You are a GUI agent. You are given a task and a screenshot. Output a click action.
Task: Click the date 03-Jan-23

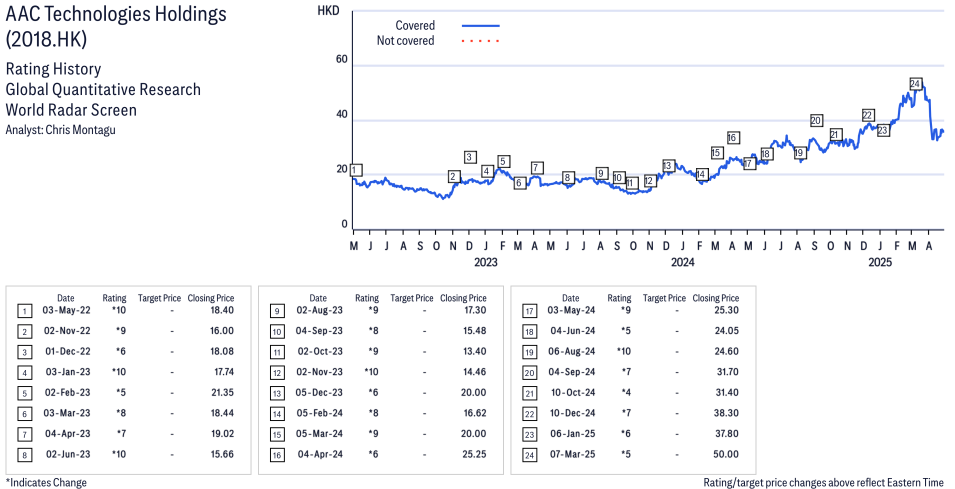pos(67,372)
